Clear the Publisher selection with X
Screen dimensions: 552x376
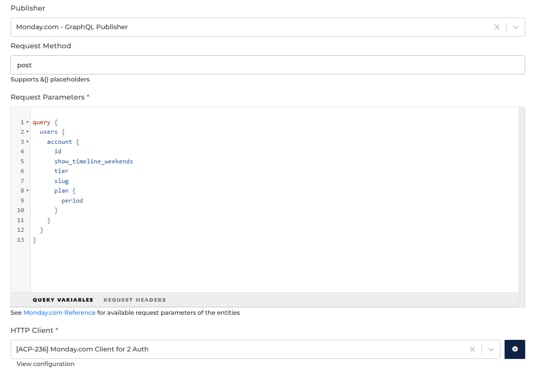click(x=497, y=27)
